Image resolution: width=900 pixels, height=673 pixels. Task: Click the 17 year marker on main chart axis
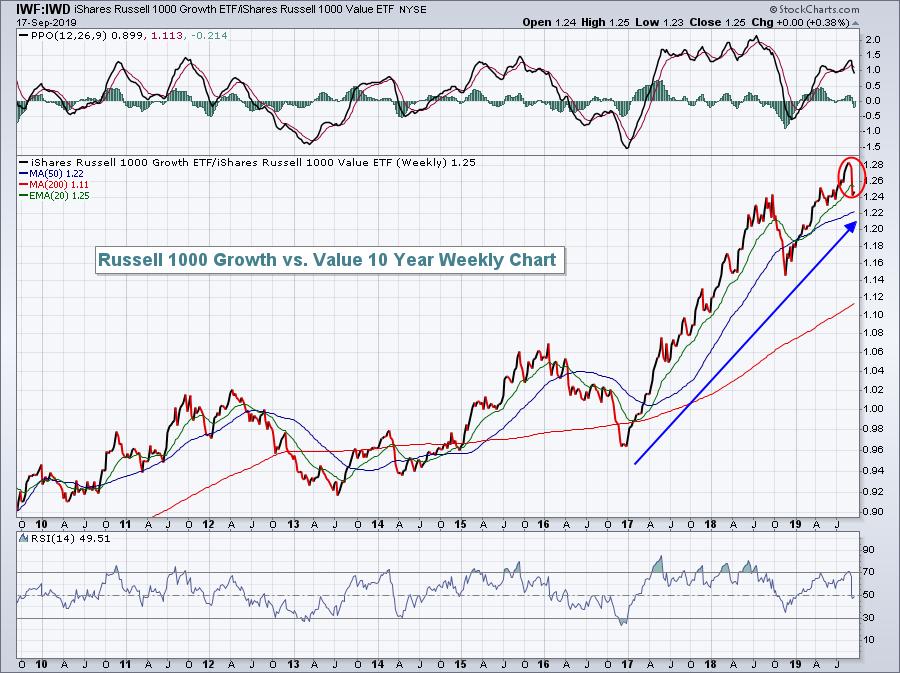pyautogui.click(x=626, y=523)
